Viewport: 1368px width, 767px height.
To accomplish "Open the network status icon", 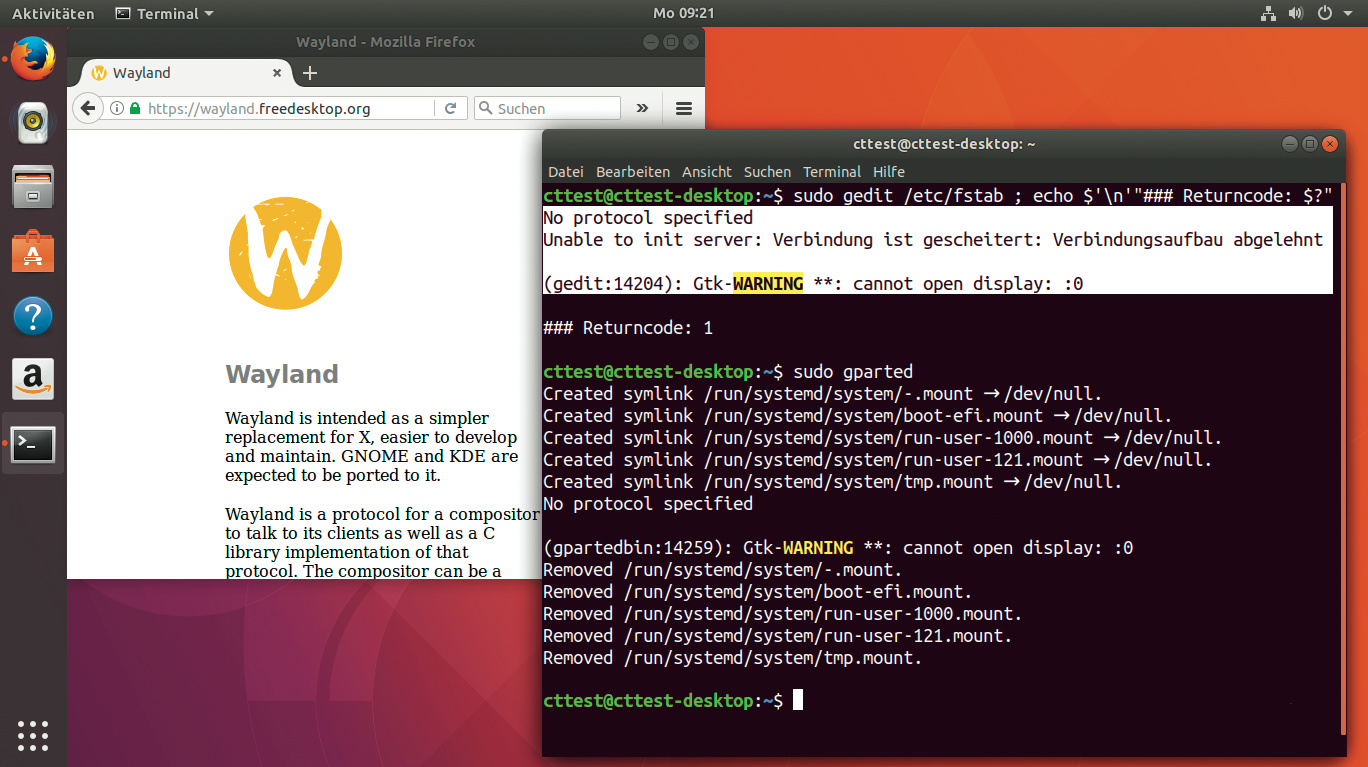I will point(1268,13).
